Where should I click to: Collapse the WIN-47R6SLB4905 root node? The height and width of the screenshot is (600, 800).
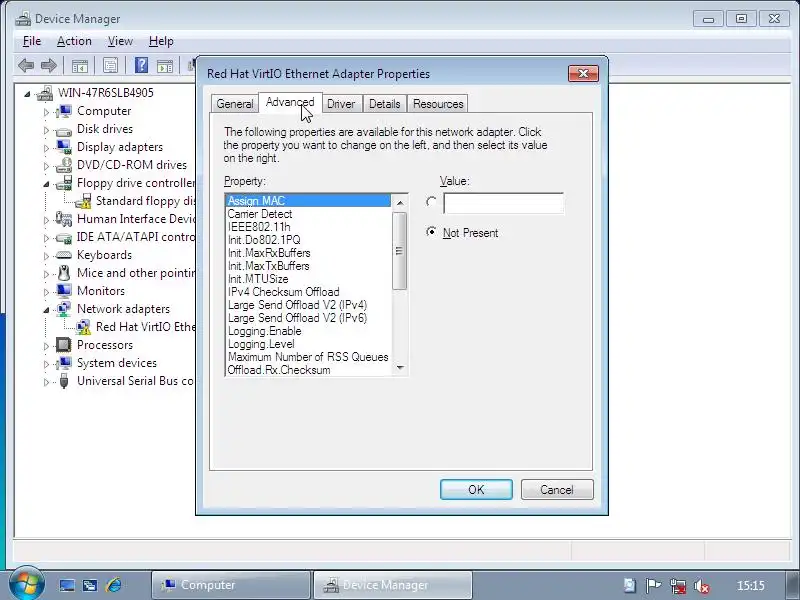pos(27,94)
